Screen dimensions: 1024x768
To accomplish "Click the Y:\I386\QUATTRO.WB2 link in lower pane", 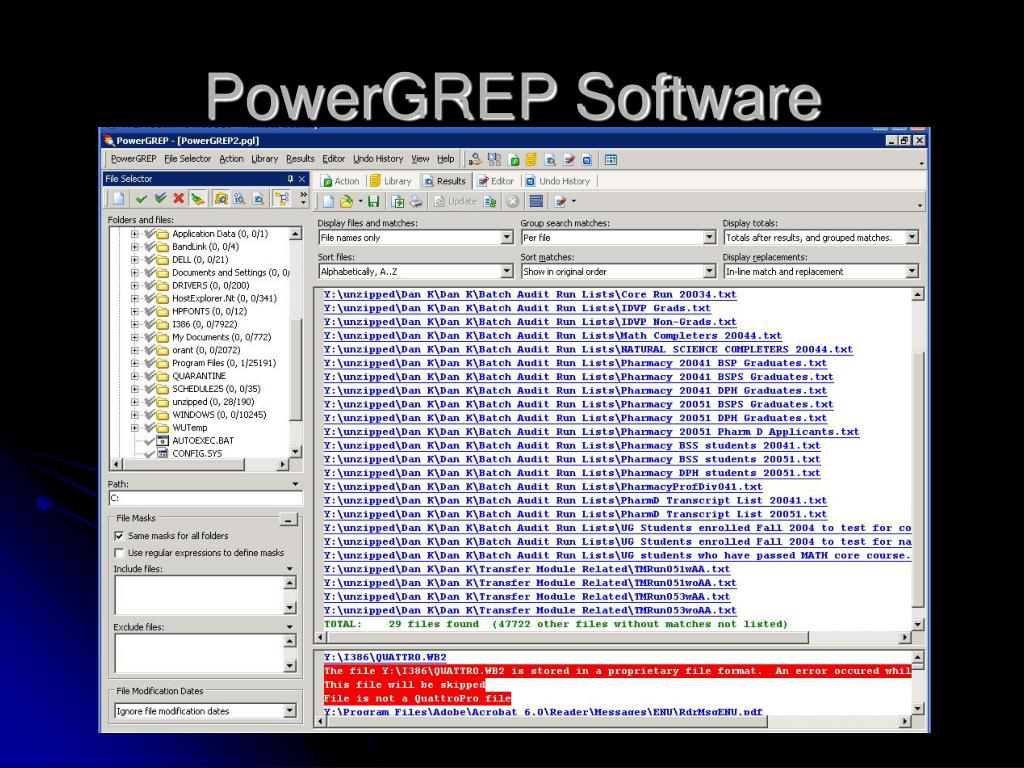I will 385,657.
